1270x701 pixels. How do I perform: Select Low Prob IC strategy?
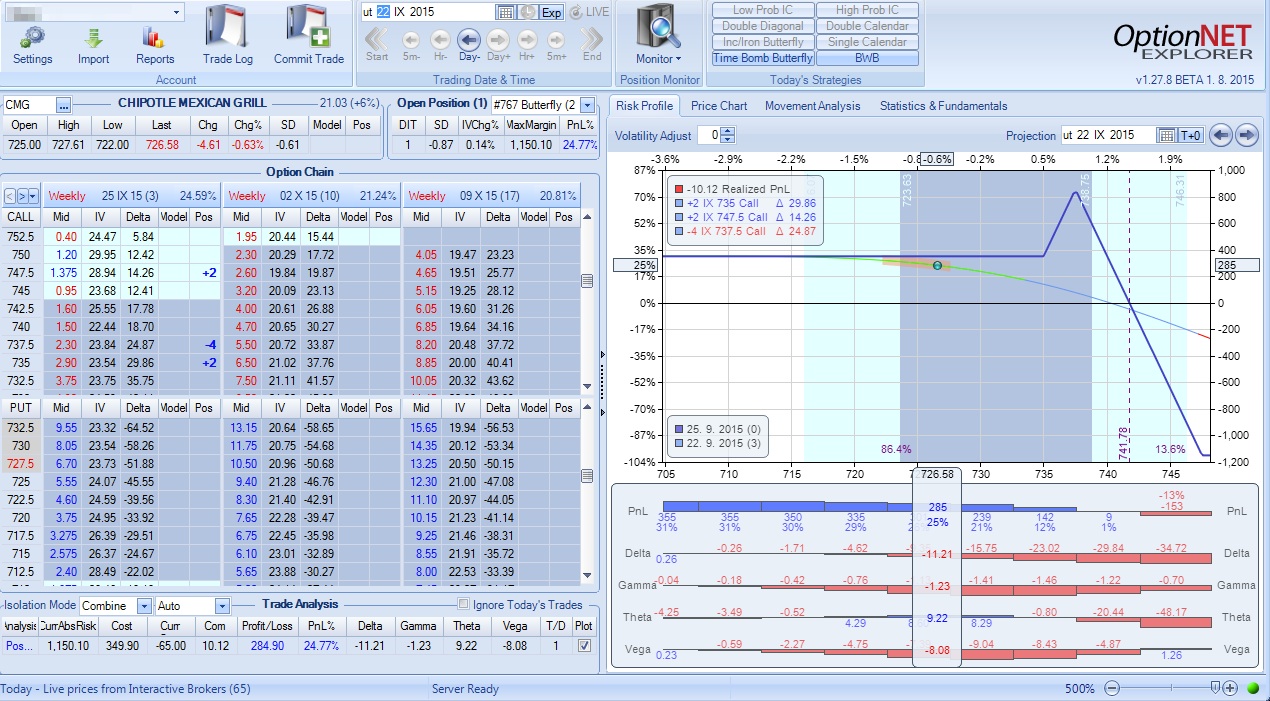(763, 10)
